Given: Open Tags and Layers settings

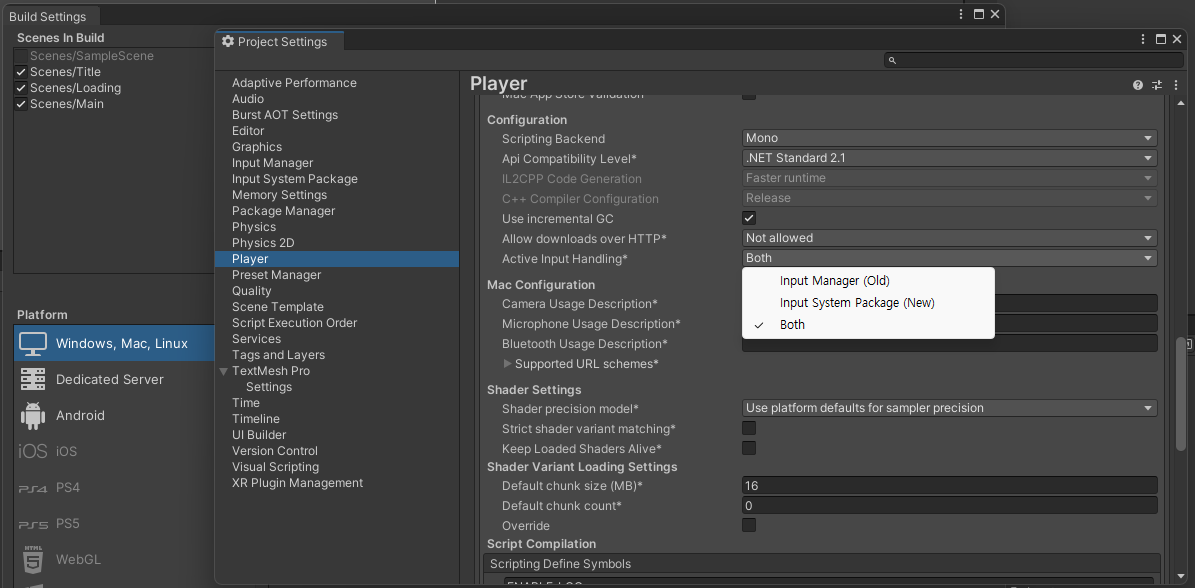Looking at the screenshot, I should [x=278, y=354].
